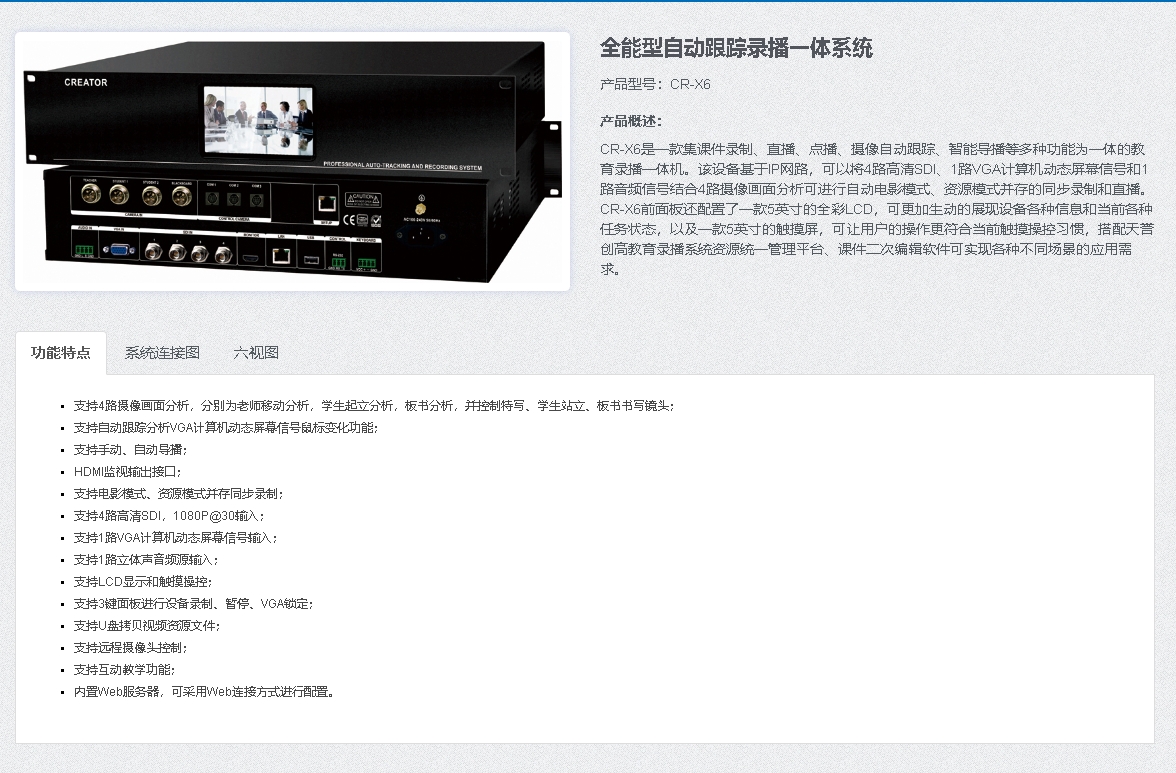Open the 六视图 tab
Screen dimensions: 1176x773
[x=256, y=352]
